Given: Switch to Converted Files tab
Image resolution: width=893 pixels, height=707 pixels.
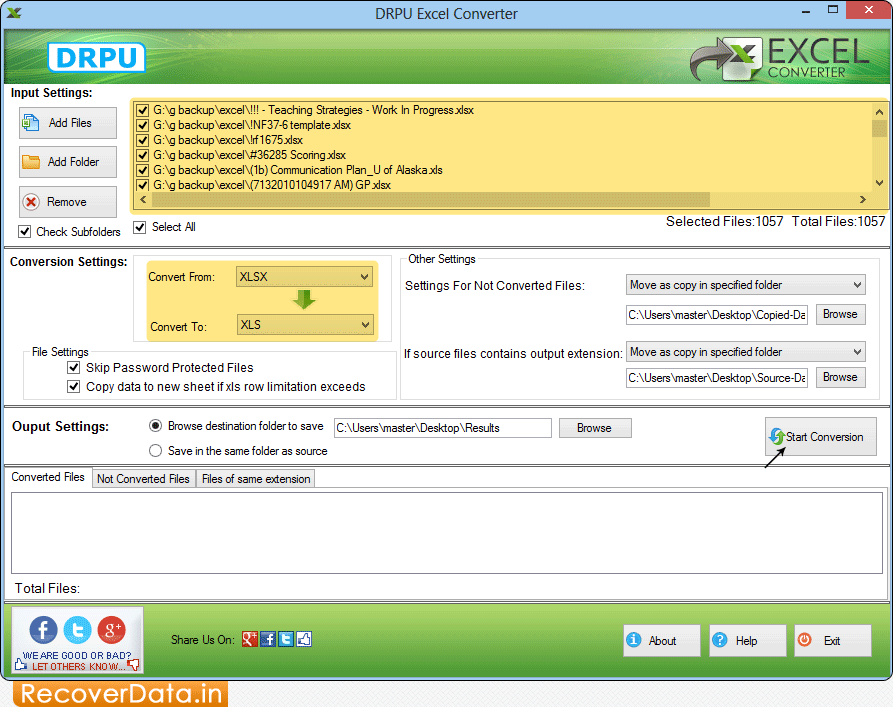Looking at the screenshot, I should pos(48,477).
